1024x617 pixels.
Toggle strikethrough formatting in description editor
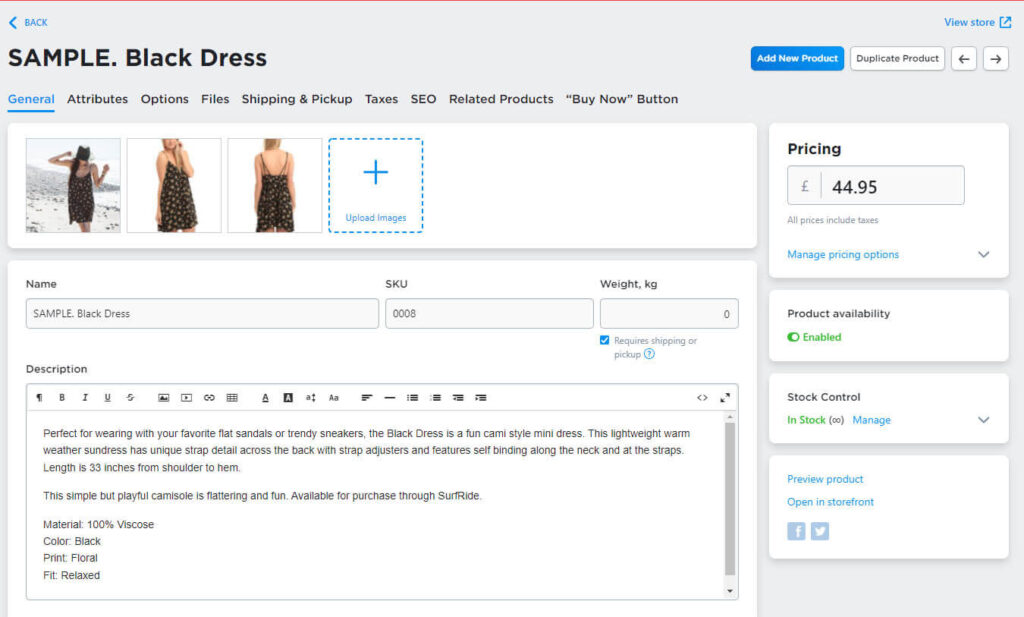pos(131,398)
